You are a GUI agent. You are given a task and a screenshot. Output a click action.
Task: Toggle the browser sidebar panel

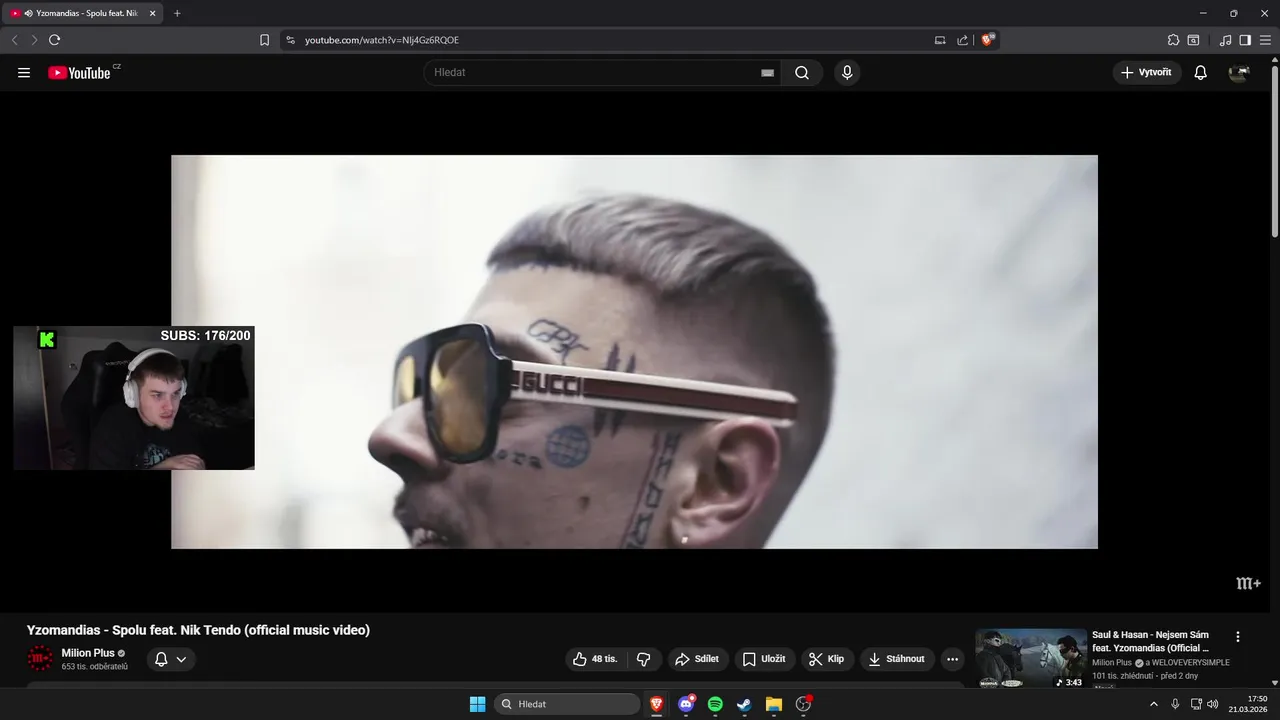[1245, 40]
